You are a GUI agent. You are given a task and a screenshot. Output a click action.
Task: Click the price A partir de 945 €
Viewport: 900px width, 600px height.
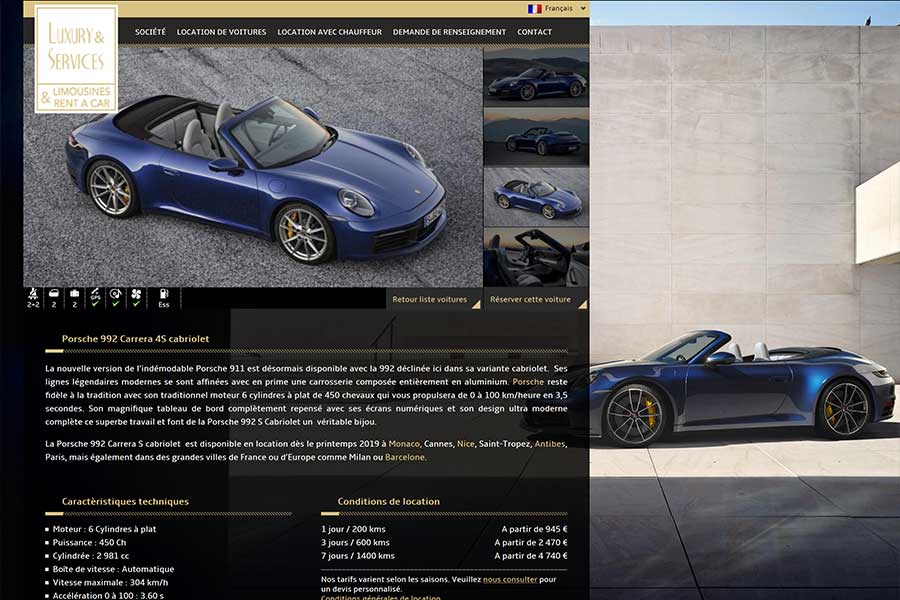point(534,529)
